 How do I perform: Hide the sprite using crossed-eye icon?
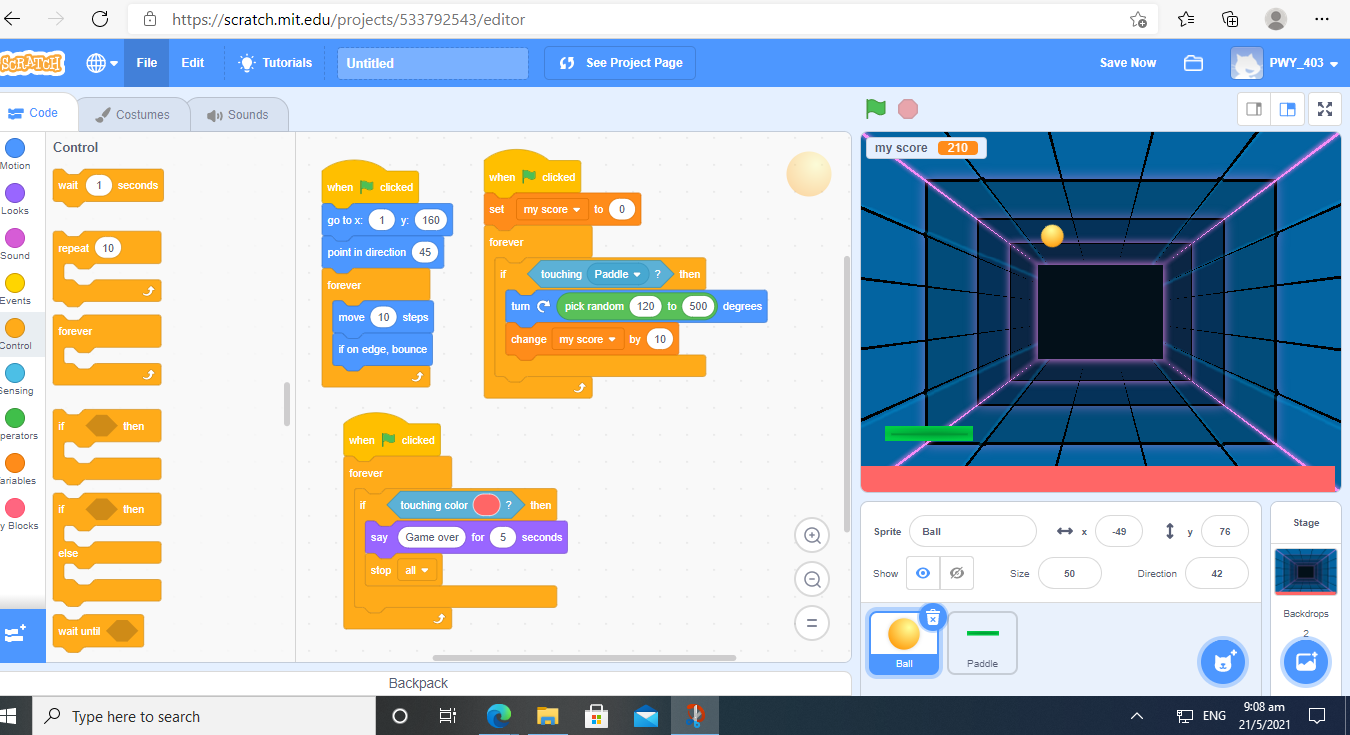957,573
